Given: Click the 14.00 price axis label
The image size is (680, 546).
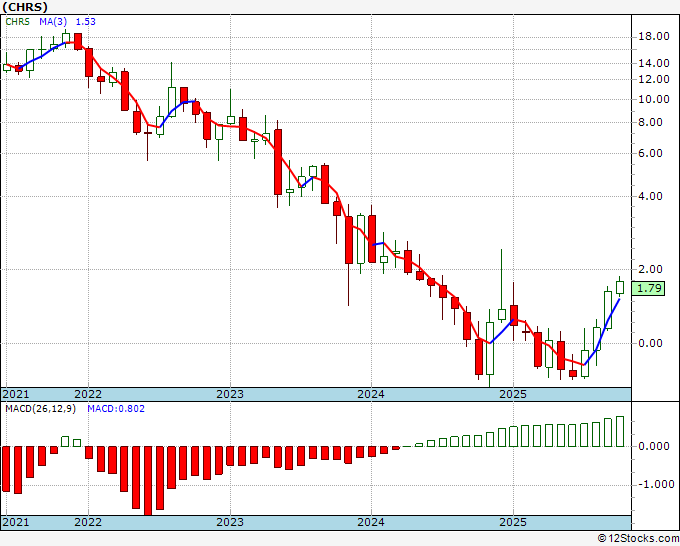Looking at the screenshot, I should (x=654, y=63).
